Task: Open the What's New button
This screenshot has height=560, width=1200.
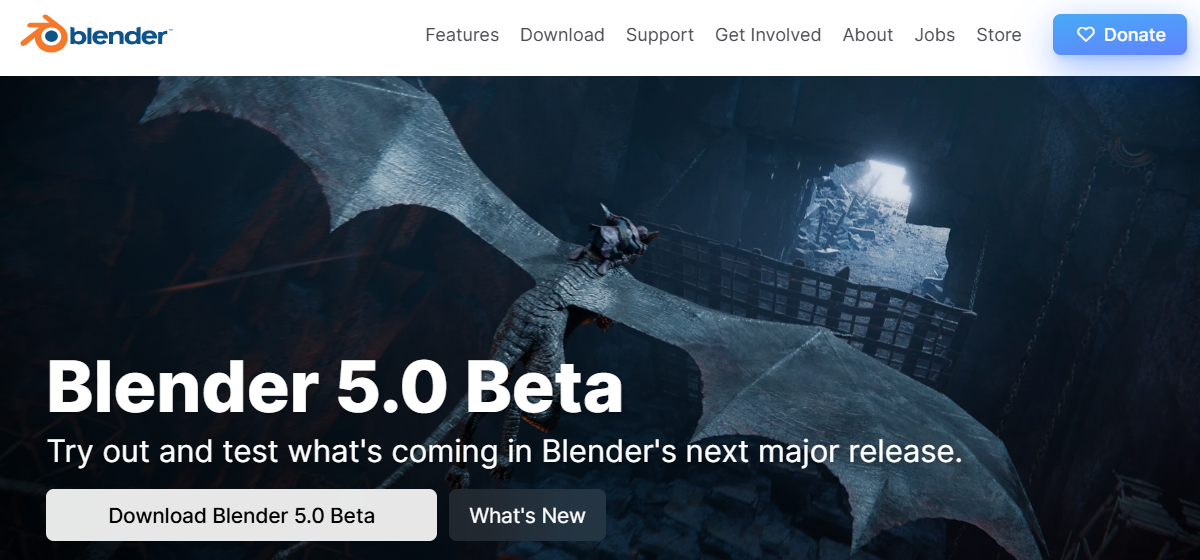Action: click(527, 515)
